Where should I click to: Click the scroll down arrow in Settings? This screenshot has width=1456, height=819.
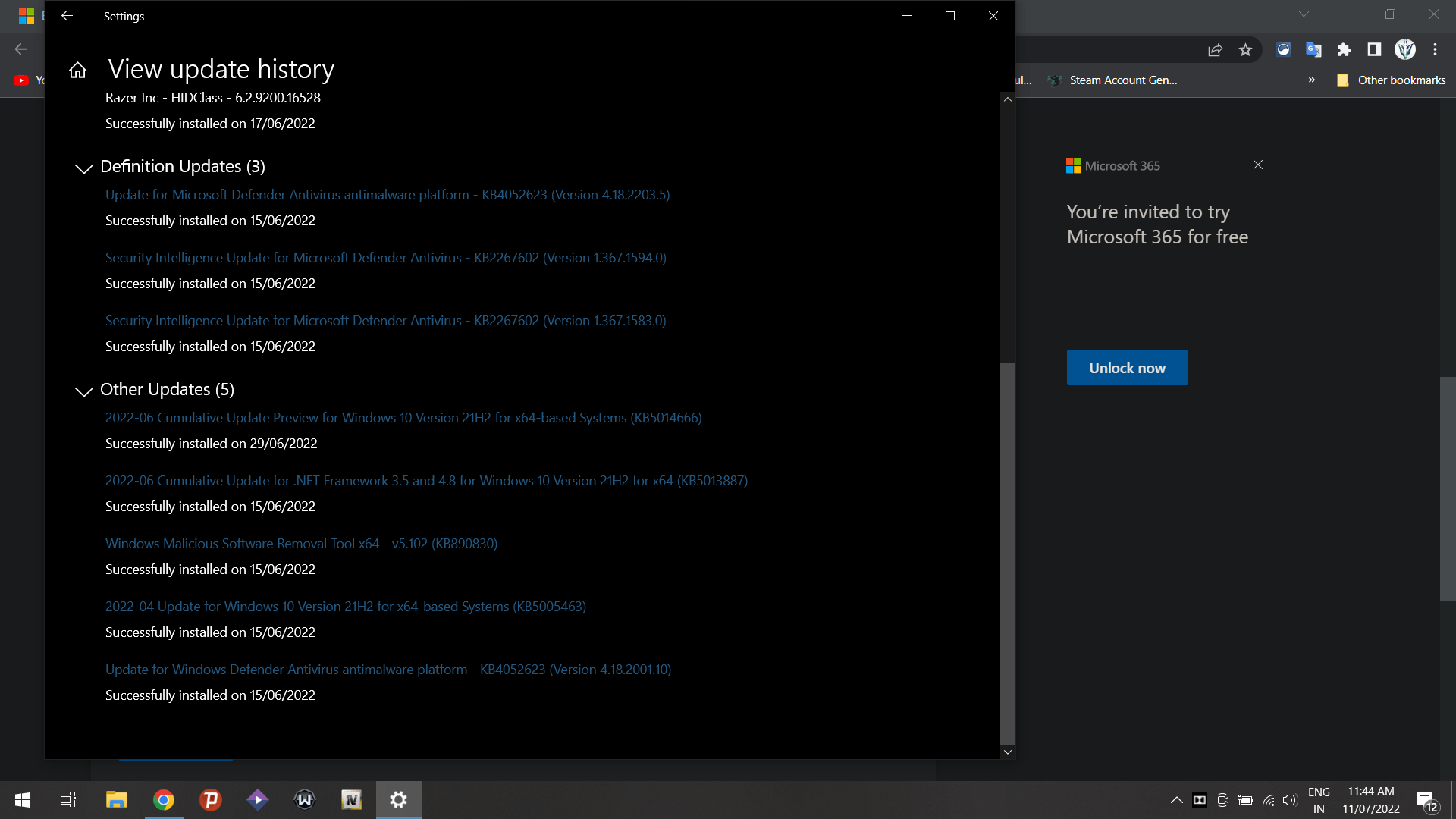(1008, 752)
